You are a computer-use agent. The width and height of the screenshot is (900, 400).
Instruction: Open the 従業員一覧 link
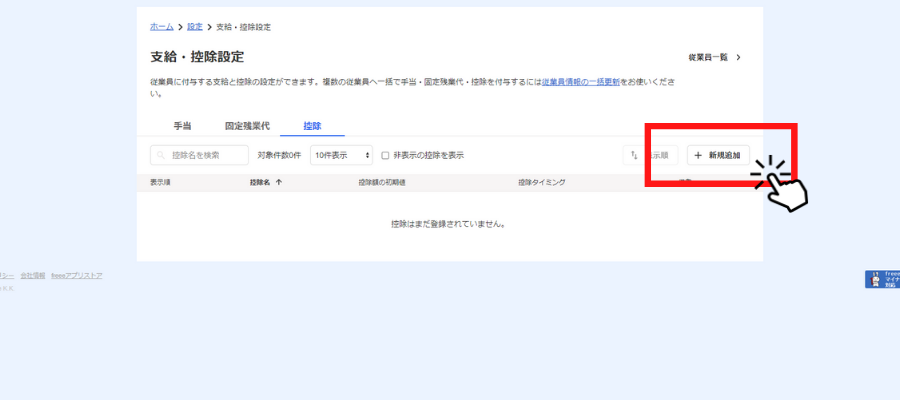click(x=708, y=58)
